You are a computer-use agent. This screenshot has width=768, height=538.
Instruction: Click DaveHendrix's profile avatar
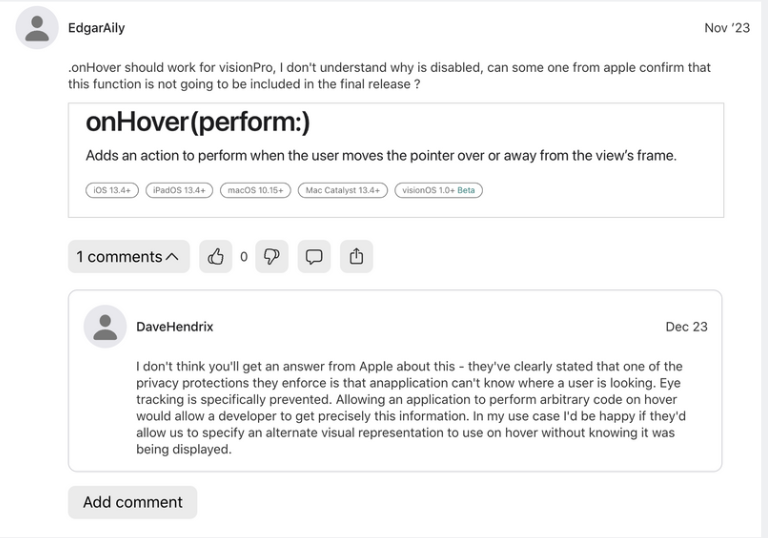pyautogui.click(x=105, y=327)
